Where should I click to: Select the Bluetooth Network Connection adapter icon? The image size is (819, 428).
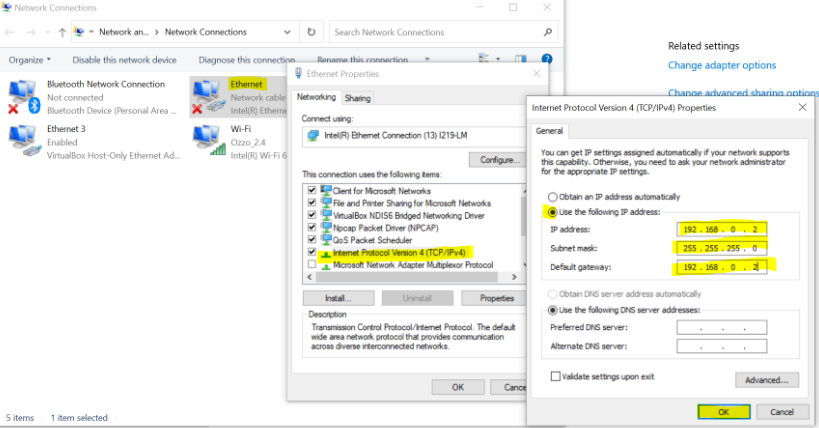tap(24, 97)
